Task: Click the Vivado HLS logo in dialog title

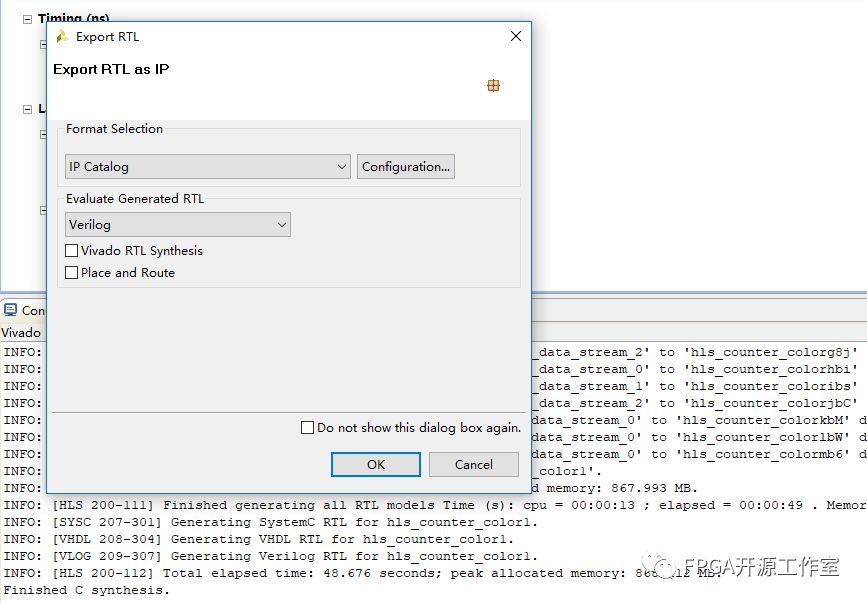Action: (63, 37)
